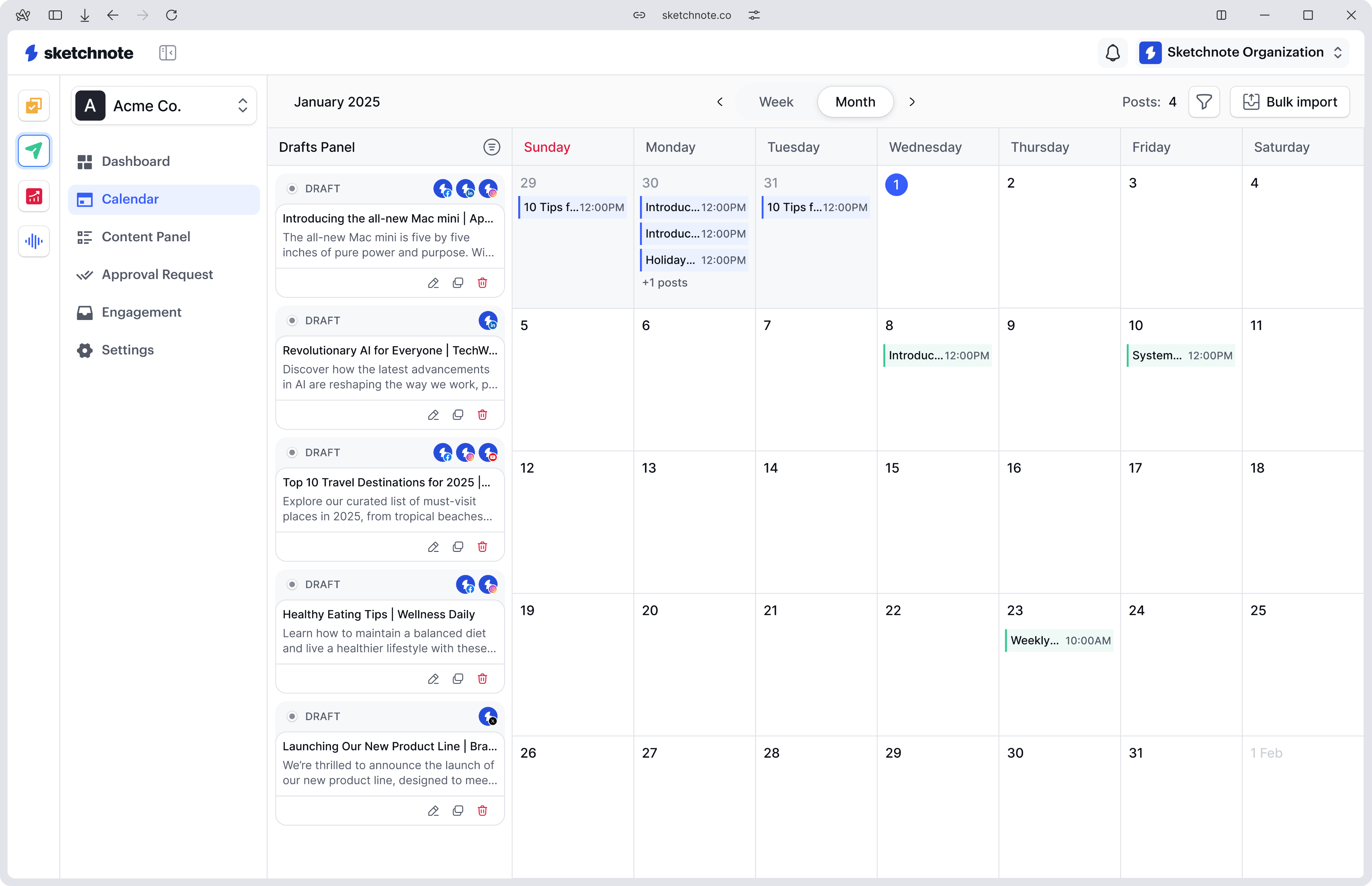Delete the Mac mini draft
This screenshot has height=886, width=1372.
[x=482, y=282]
